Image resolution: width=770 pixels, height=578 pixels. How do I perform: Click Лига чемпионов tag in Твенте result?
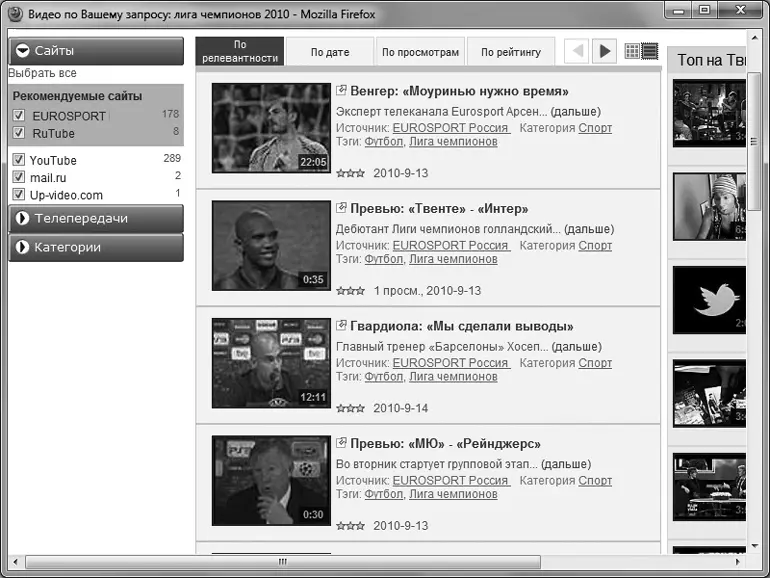coord(453,259)
